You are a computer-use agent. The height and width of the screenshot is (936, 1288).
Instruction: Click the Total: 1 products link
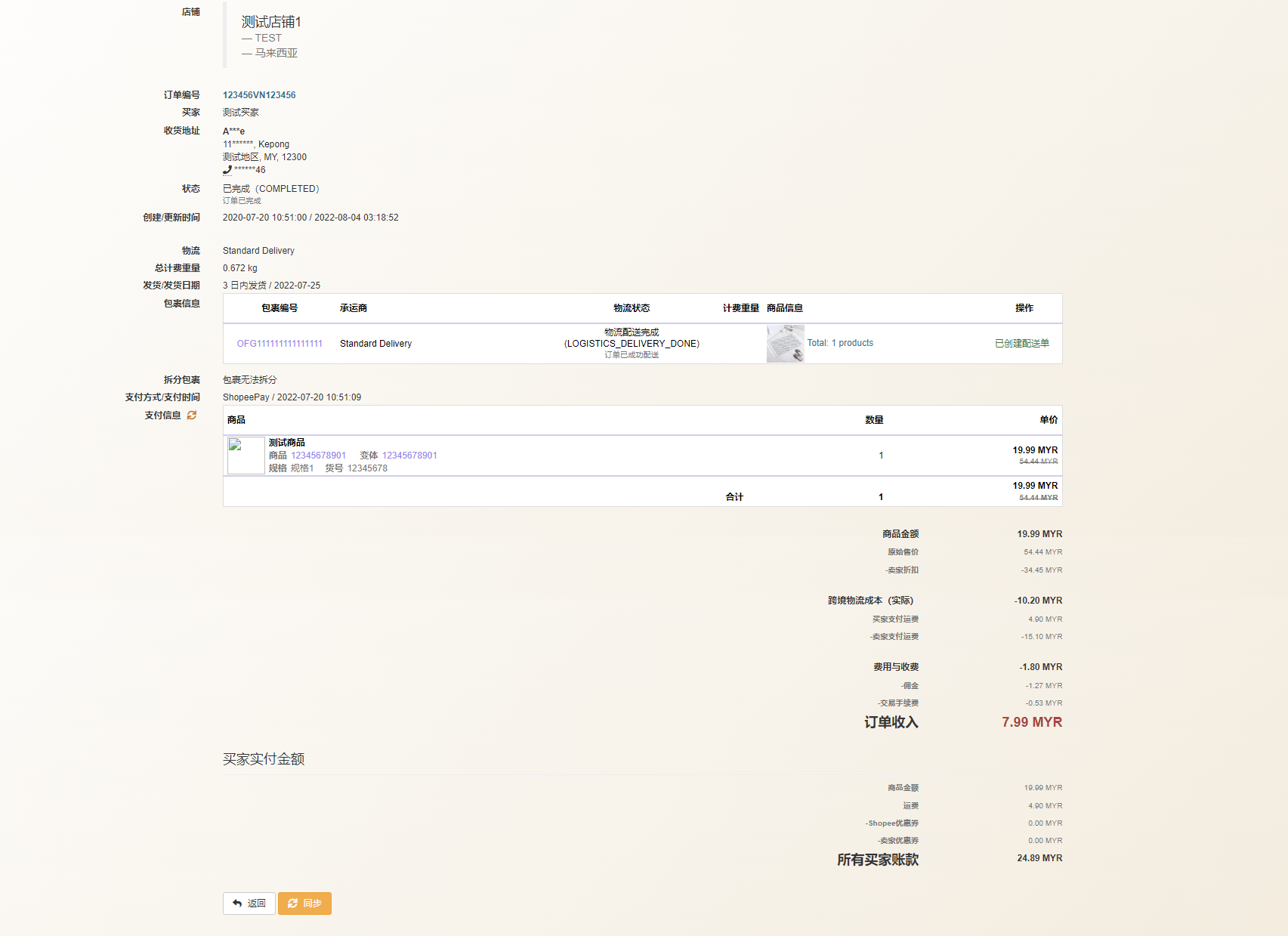tap(840, 343)
